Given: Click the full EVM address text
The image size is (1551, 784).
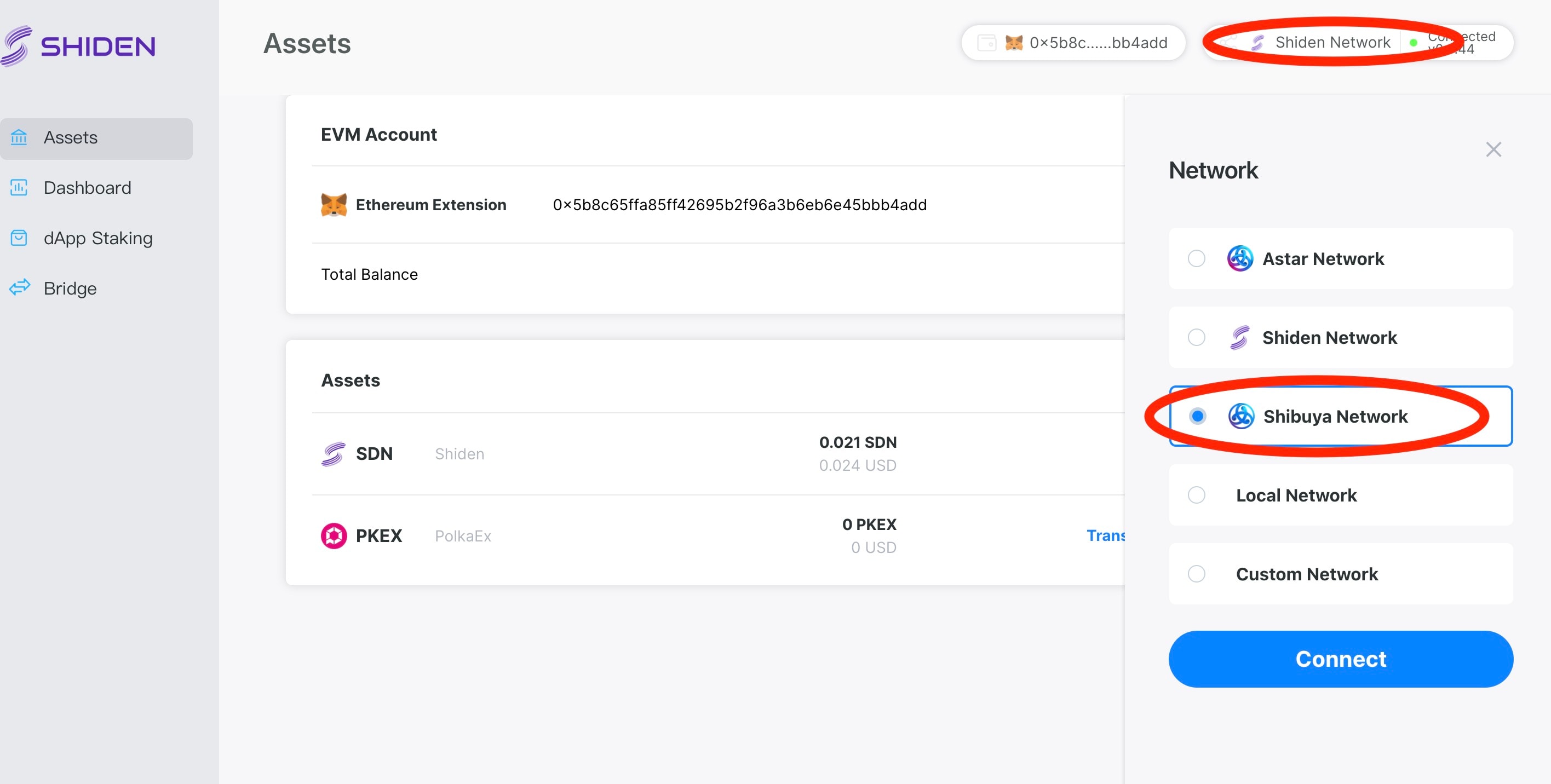Looking at the screenshot, I should pos(739,205).
